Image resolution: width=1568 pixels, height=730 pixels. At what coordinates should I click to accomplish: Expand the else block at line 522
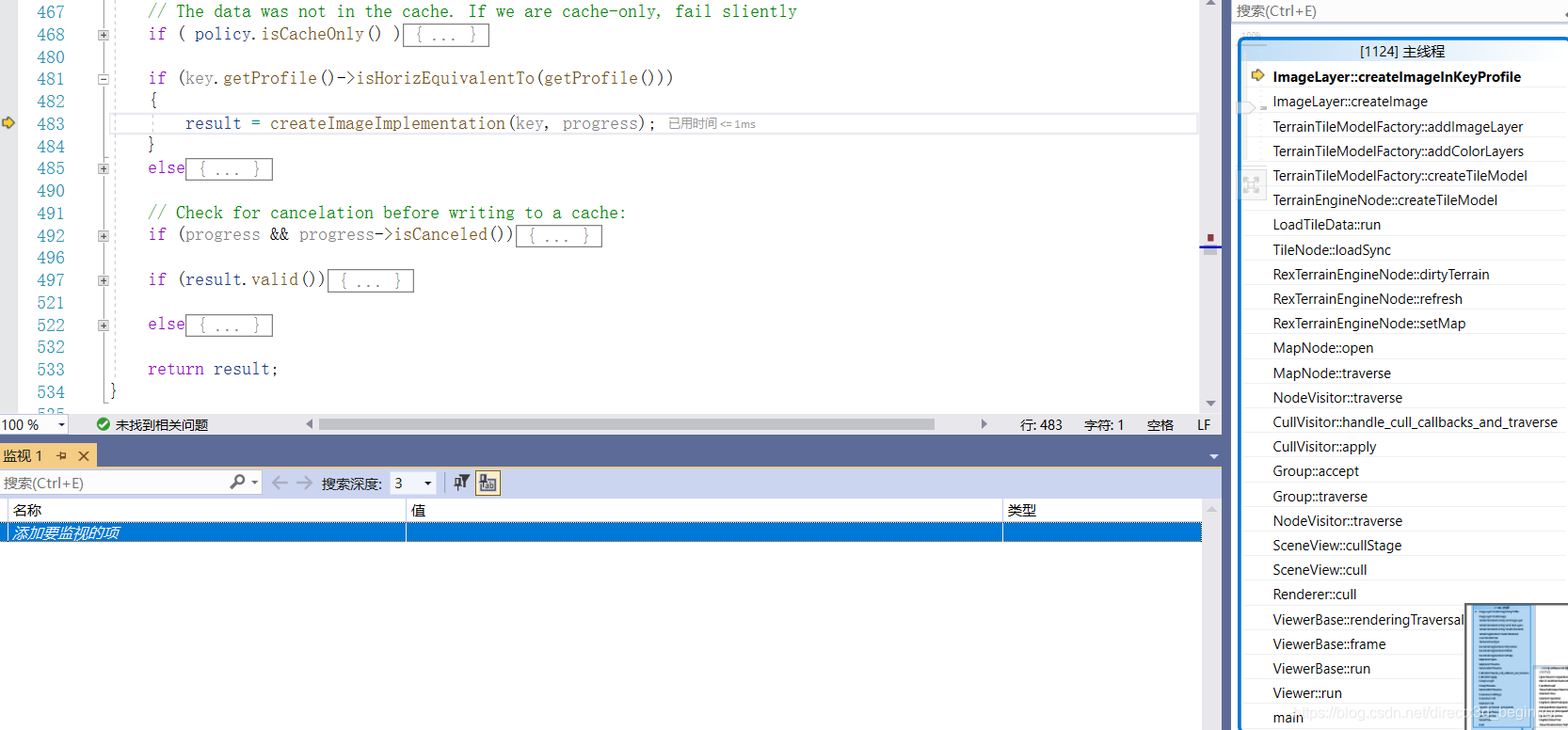104,325
